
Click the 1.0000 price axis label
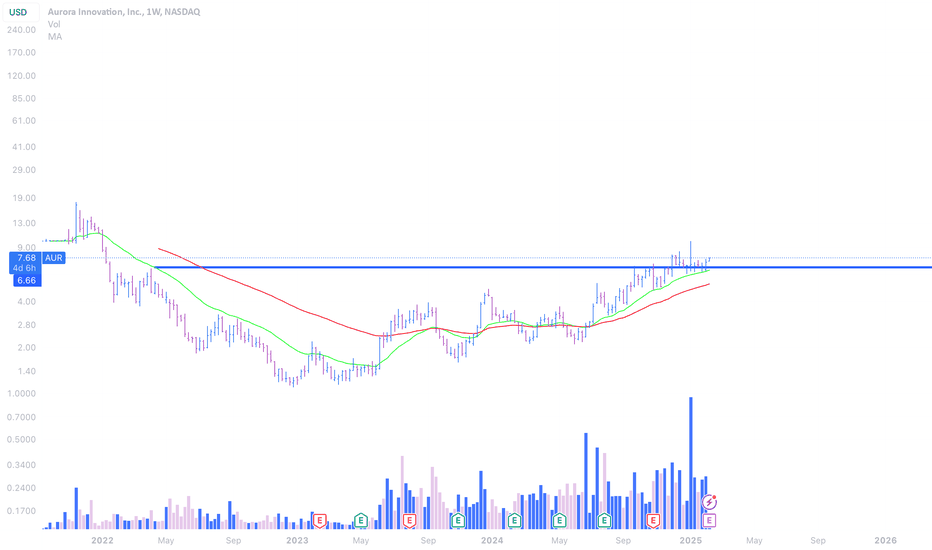coord(21,394)
